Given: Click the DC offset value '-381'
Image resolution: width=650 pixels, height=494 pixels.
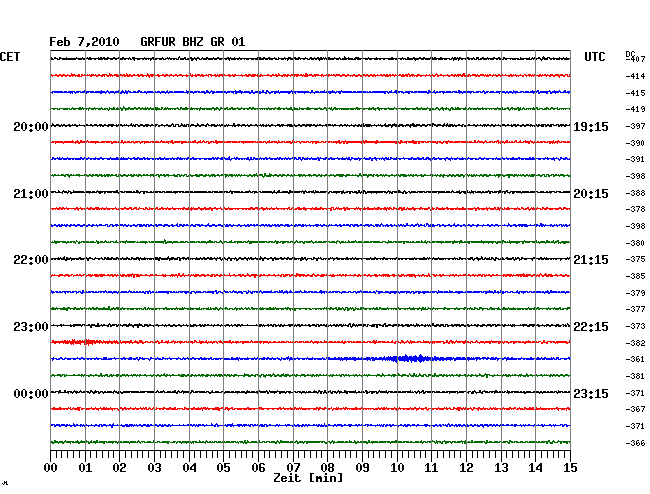Looking at the screenshot, I should (x=635, y=376).
